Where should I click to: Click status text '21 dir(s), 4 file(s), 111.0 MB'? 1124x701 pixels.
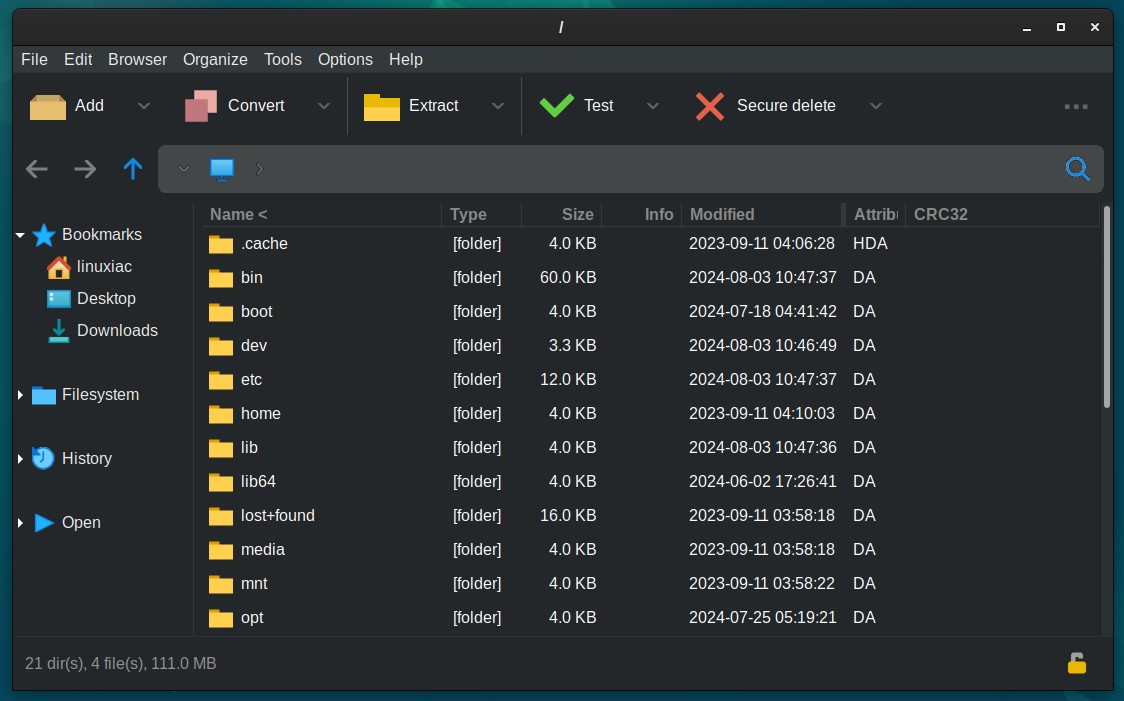[120, 664]
